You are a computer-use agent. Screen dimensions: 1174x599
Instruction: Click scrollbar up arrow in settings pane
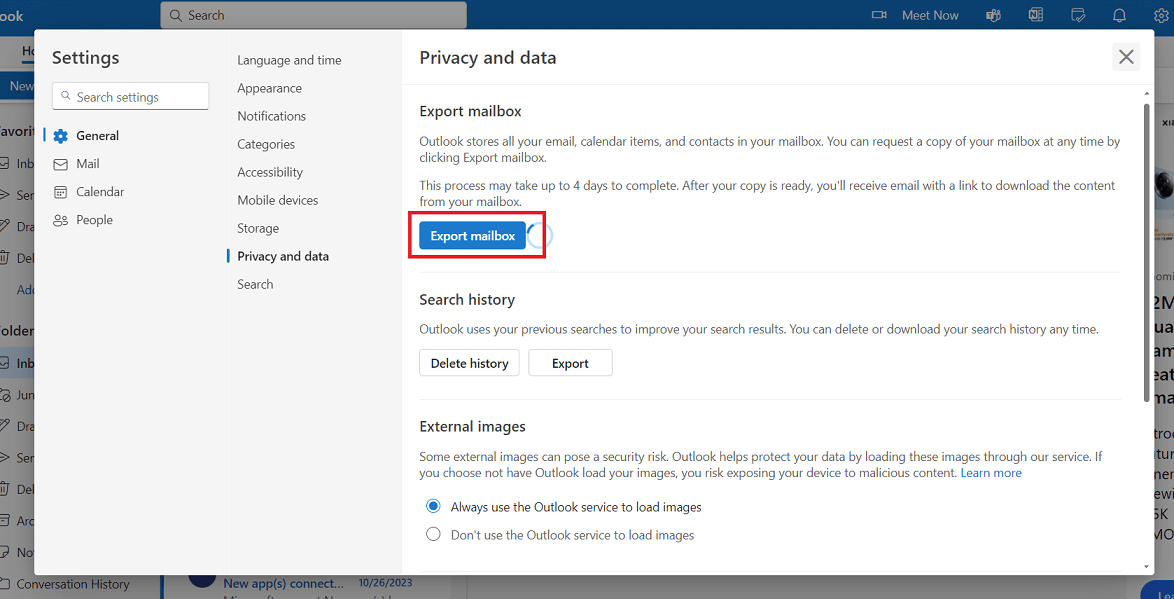(x=1146, y=94)
